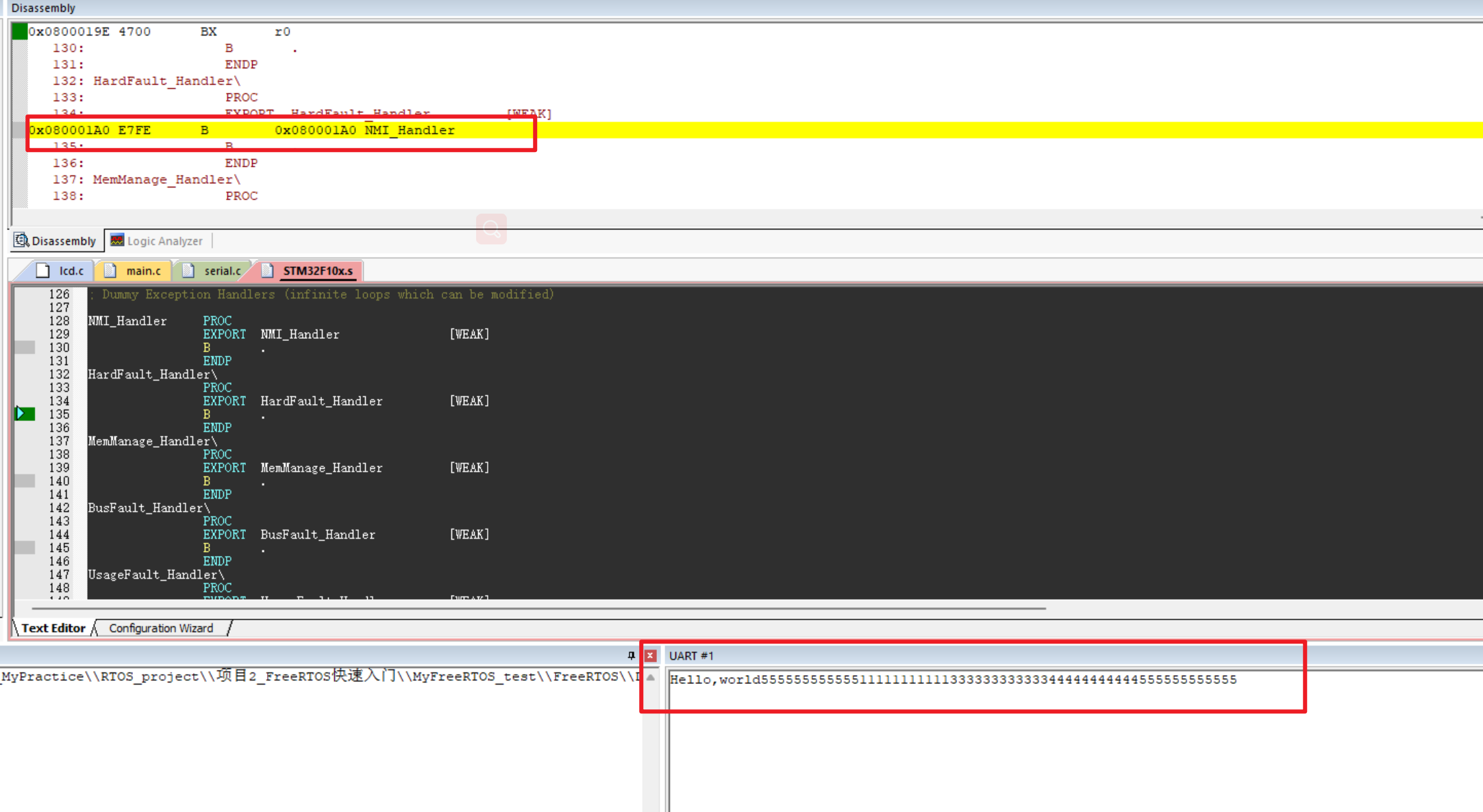Click the magnifier overlay below disassembly

tap(491, 229)
